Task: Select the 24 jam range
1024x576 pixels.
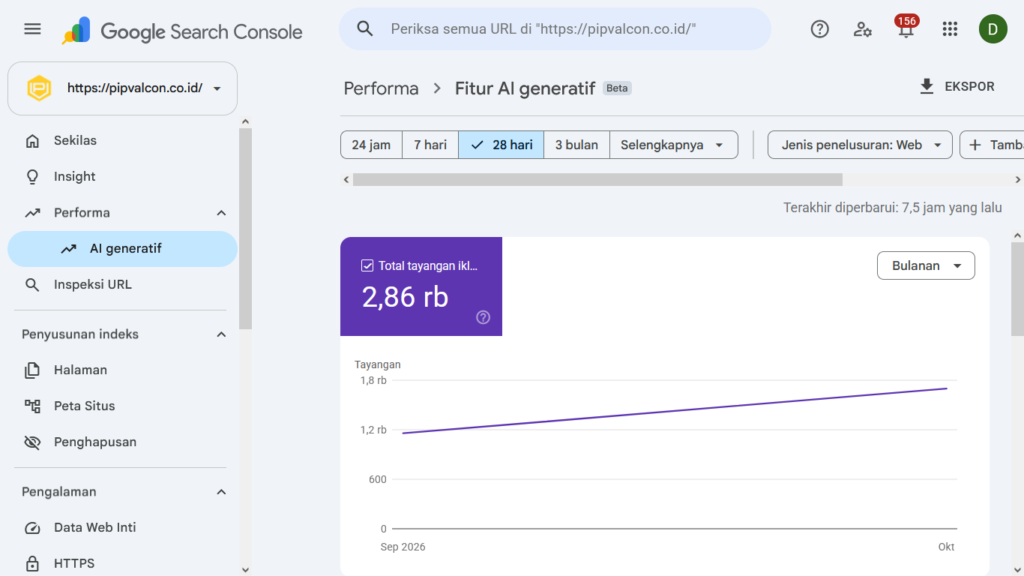Action: (x=371, y=145)
